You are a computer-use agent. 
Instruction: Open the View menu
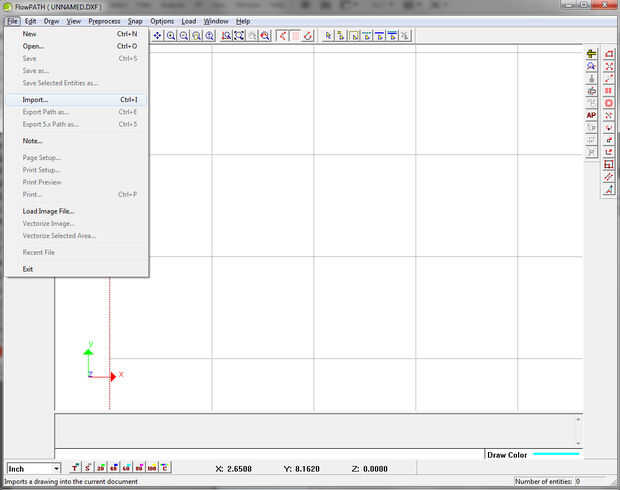tap(74, 21)
